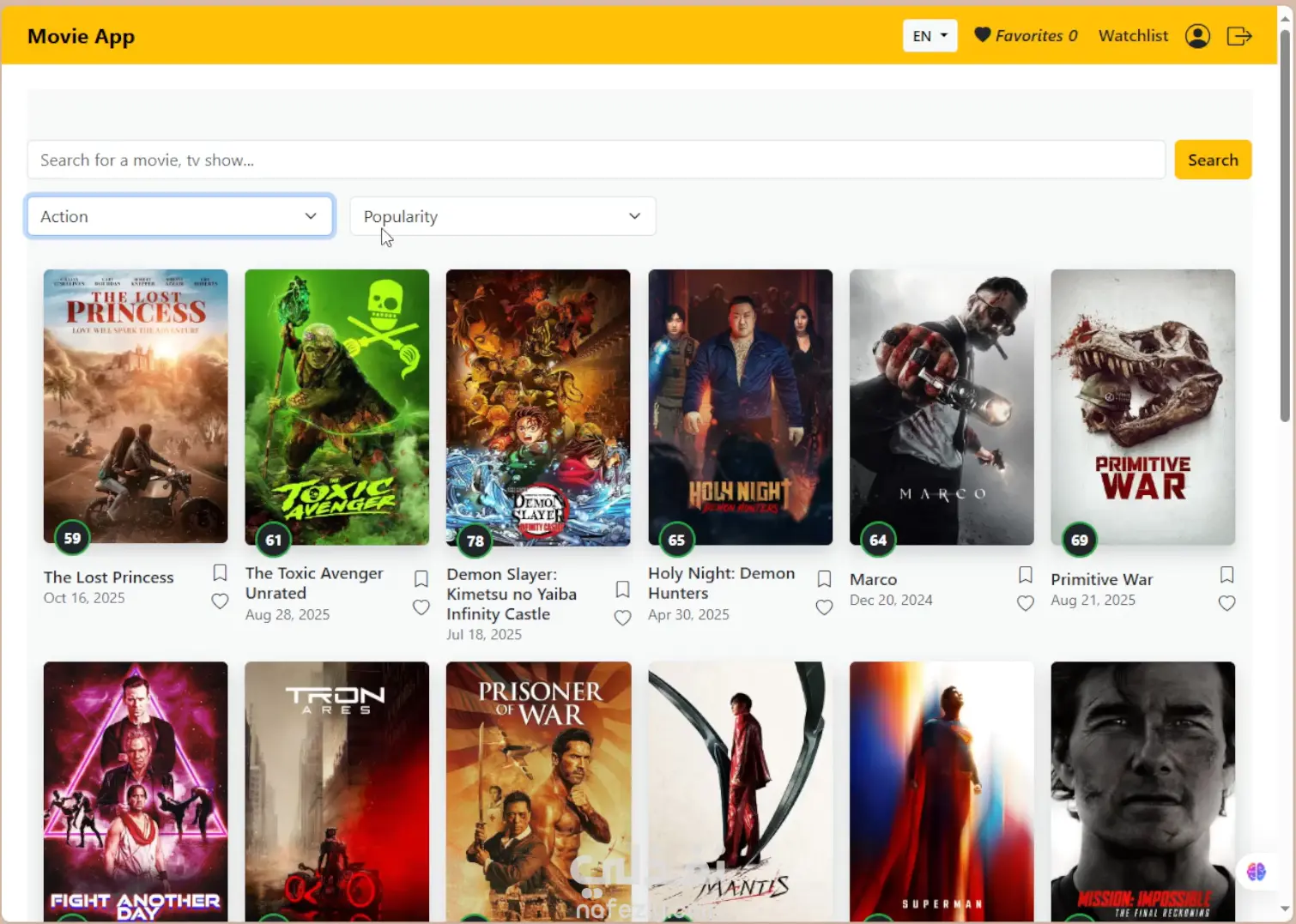Viewport: 1296px width, 924px height.
Task: Click the Search button
Action: (1213, 160)
